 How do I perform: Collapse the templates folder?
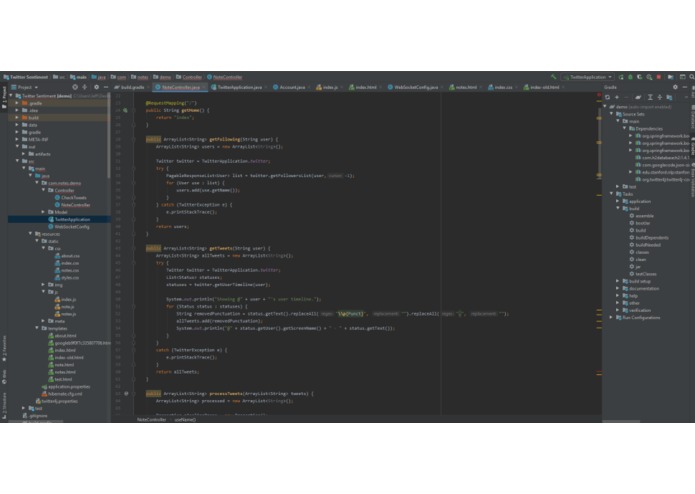click(37, 328)
